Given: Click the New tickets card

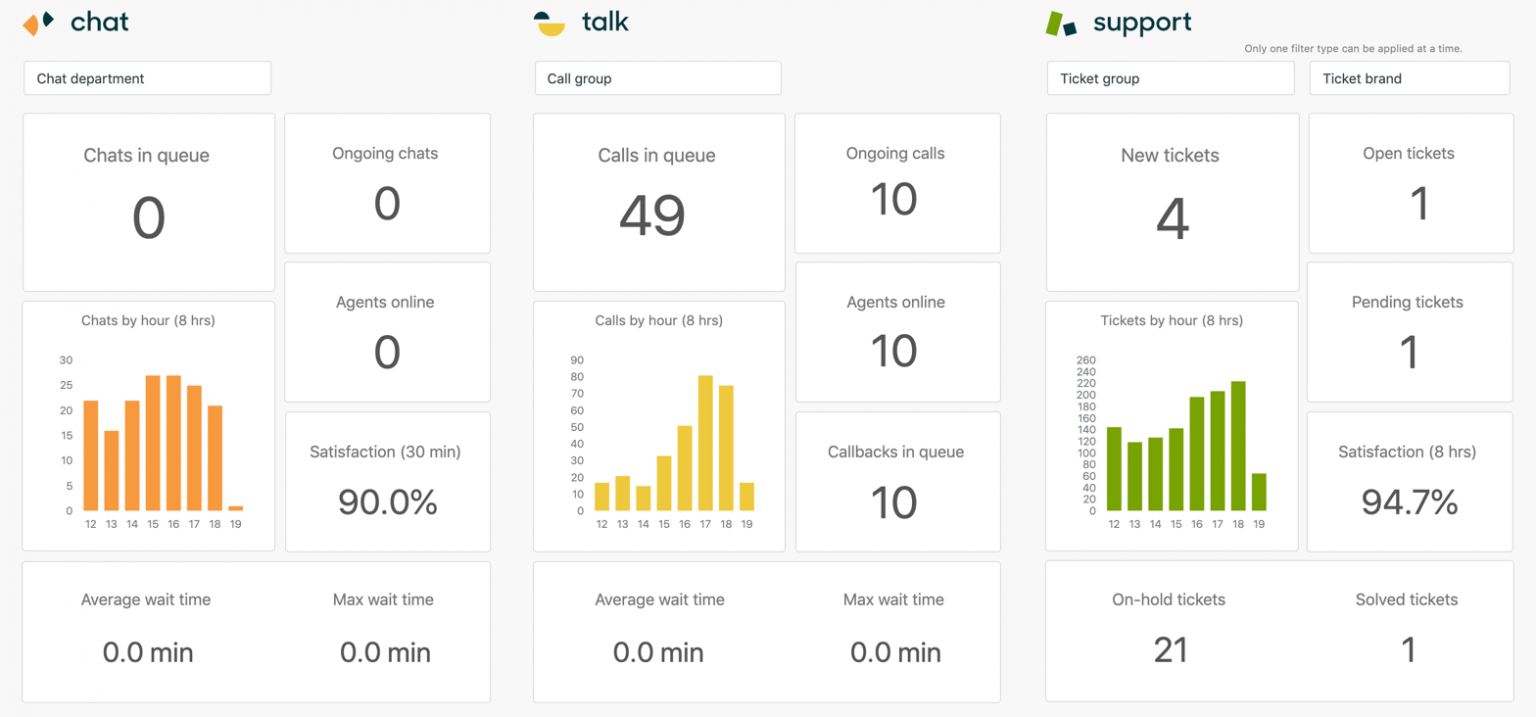Looking at the screenshot, I should click(x=1172, y=200).
